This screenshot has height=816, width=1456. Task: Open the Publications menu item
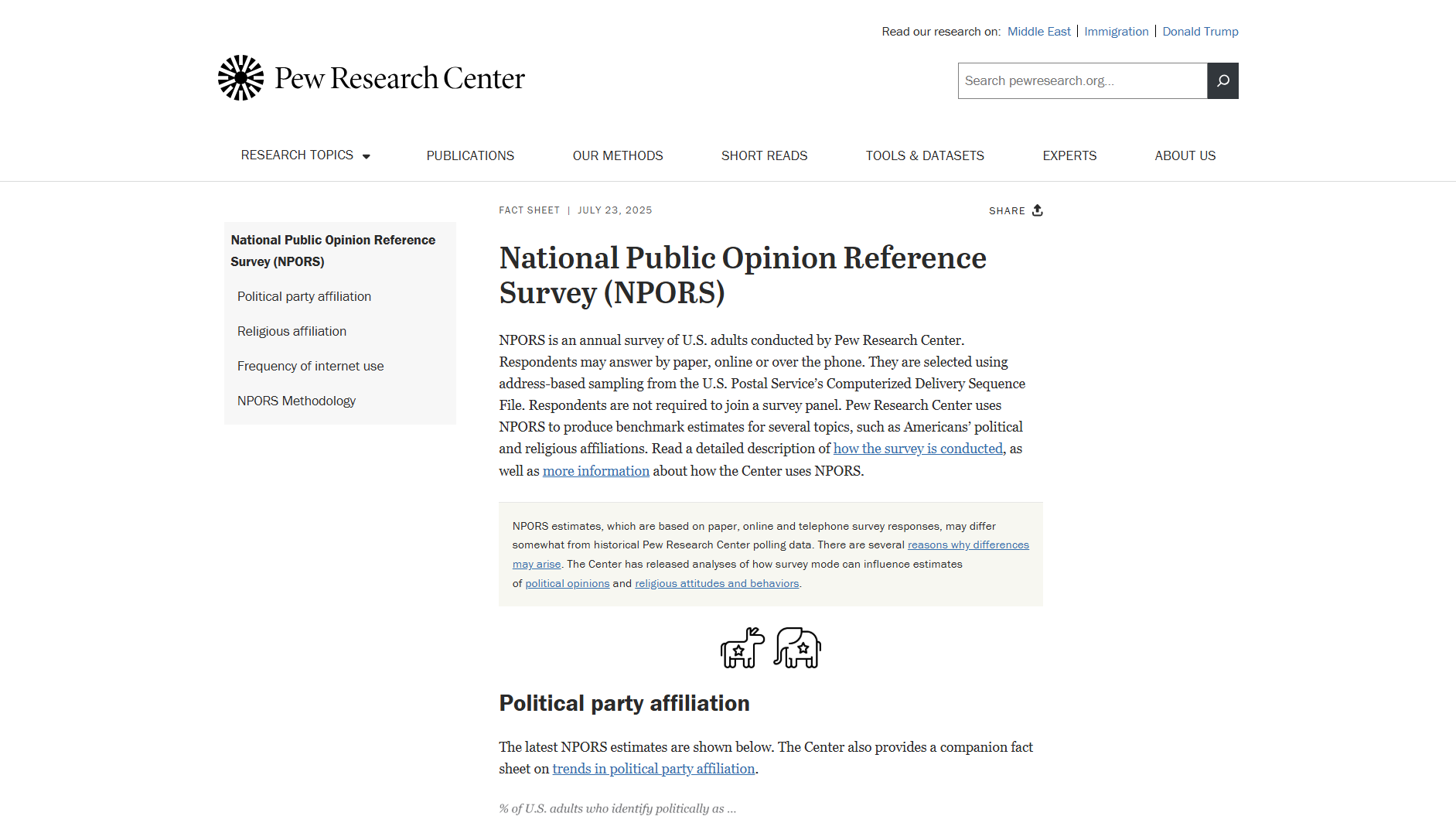[470, 155]
